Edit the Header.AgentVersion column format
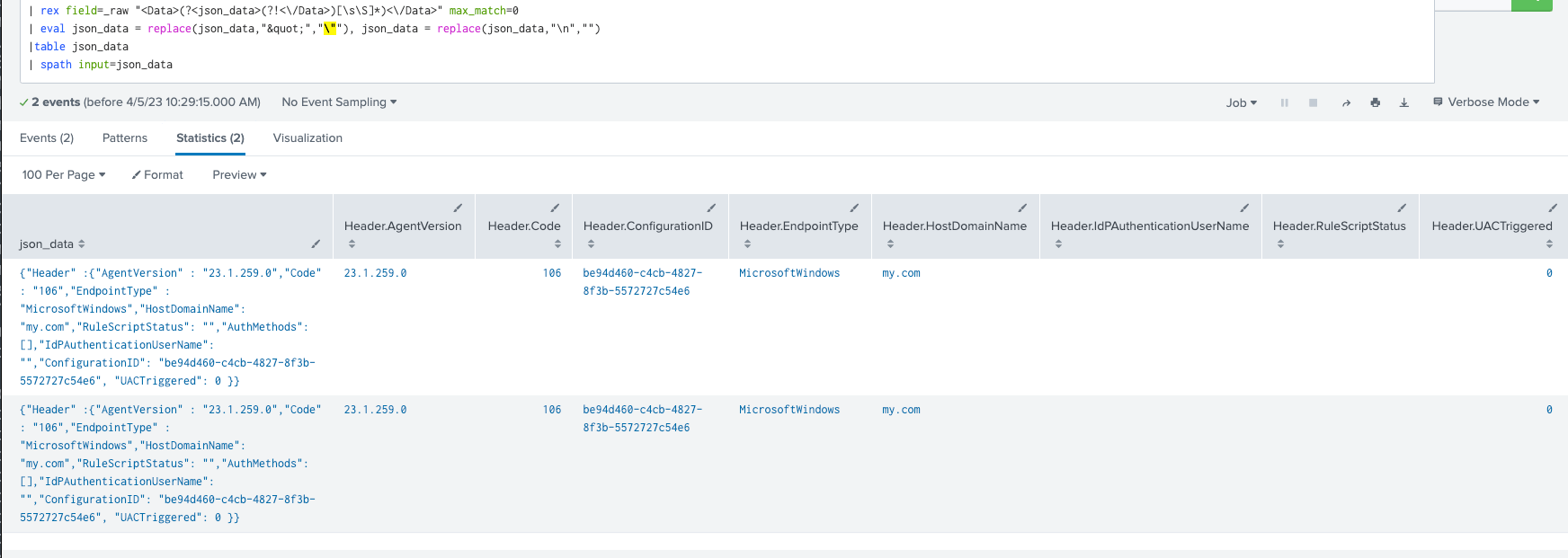Image resolution: width=1568 pixels, height=558 pixels. (x=458, y=208)
